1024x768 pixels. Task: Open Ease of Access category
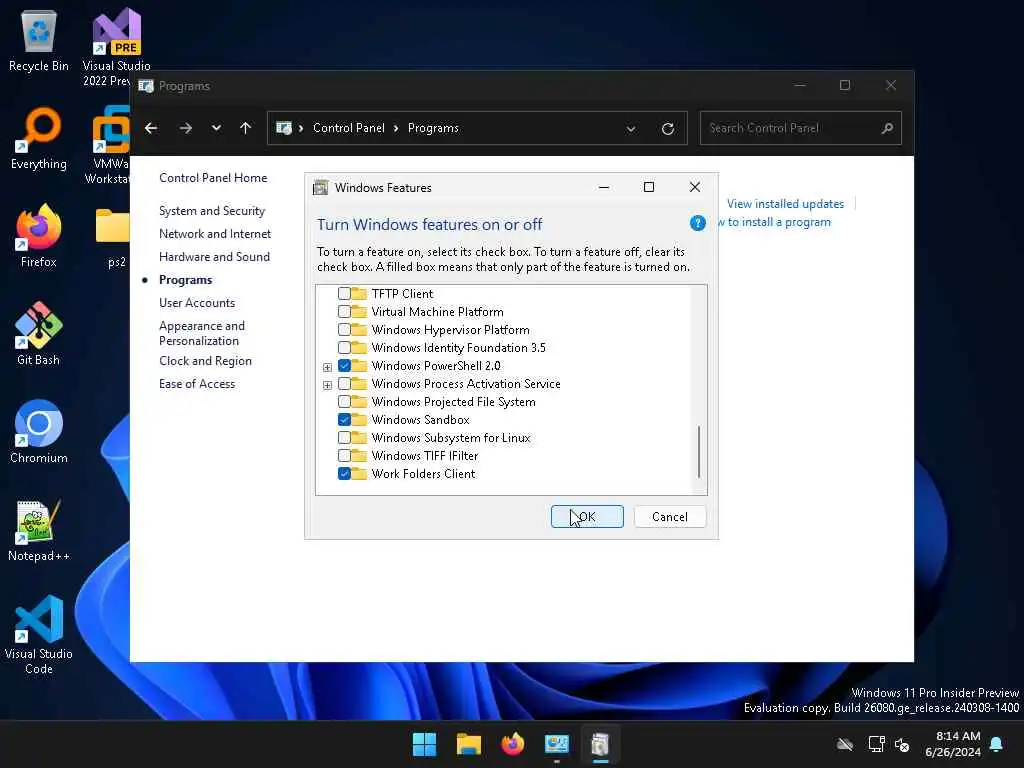coord(197,384)
